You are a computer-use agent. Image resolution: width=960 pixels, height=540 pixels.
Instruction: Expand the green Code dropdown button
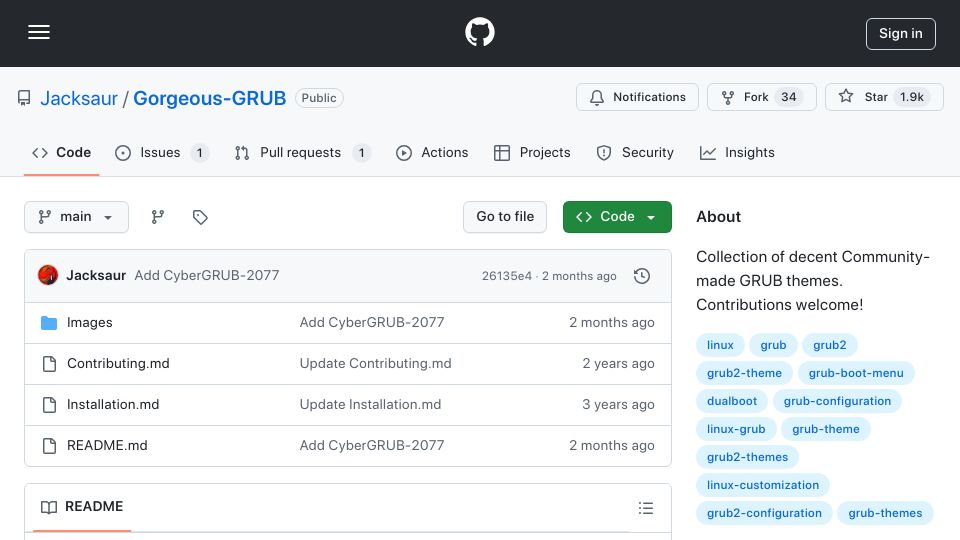point(617,217)
